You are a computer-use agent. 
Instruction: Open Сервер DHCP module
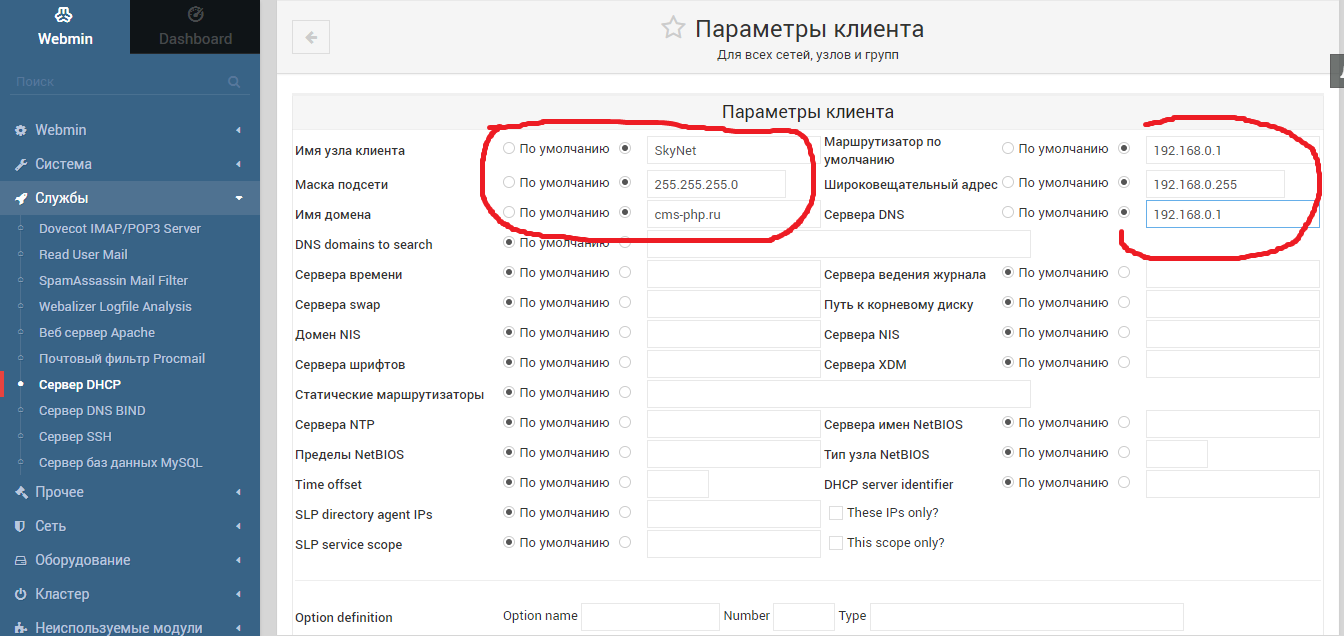click(x=80, y=385)
